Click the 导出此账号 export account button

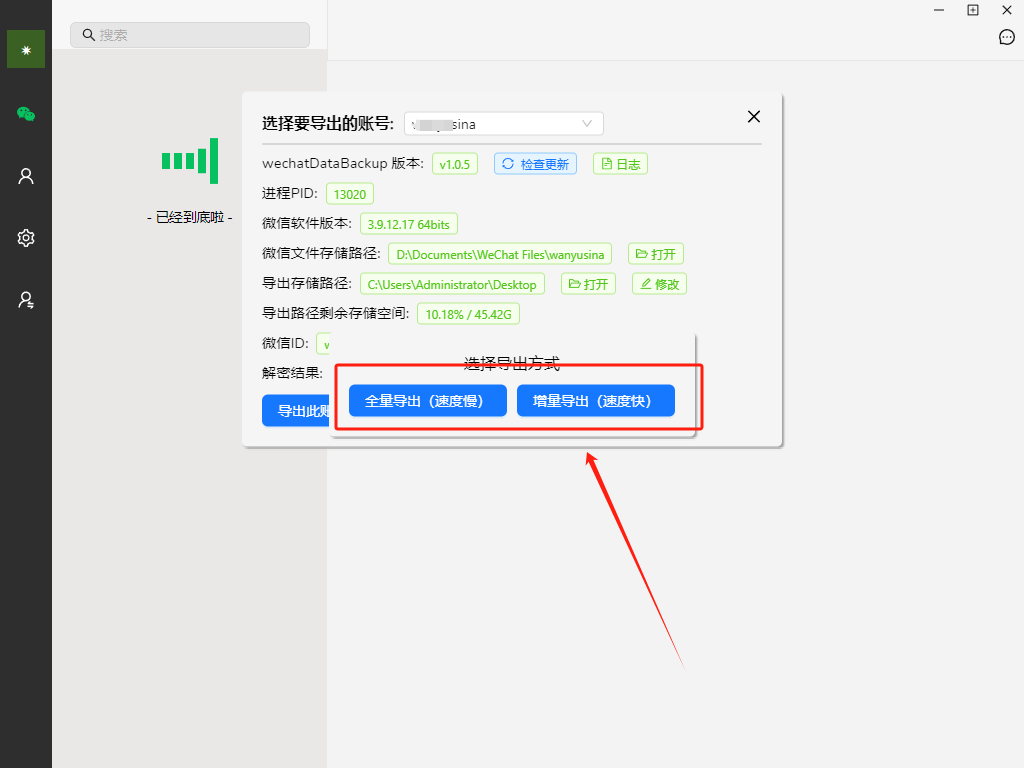(x=298, y=411)
